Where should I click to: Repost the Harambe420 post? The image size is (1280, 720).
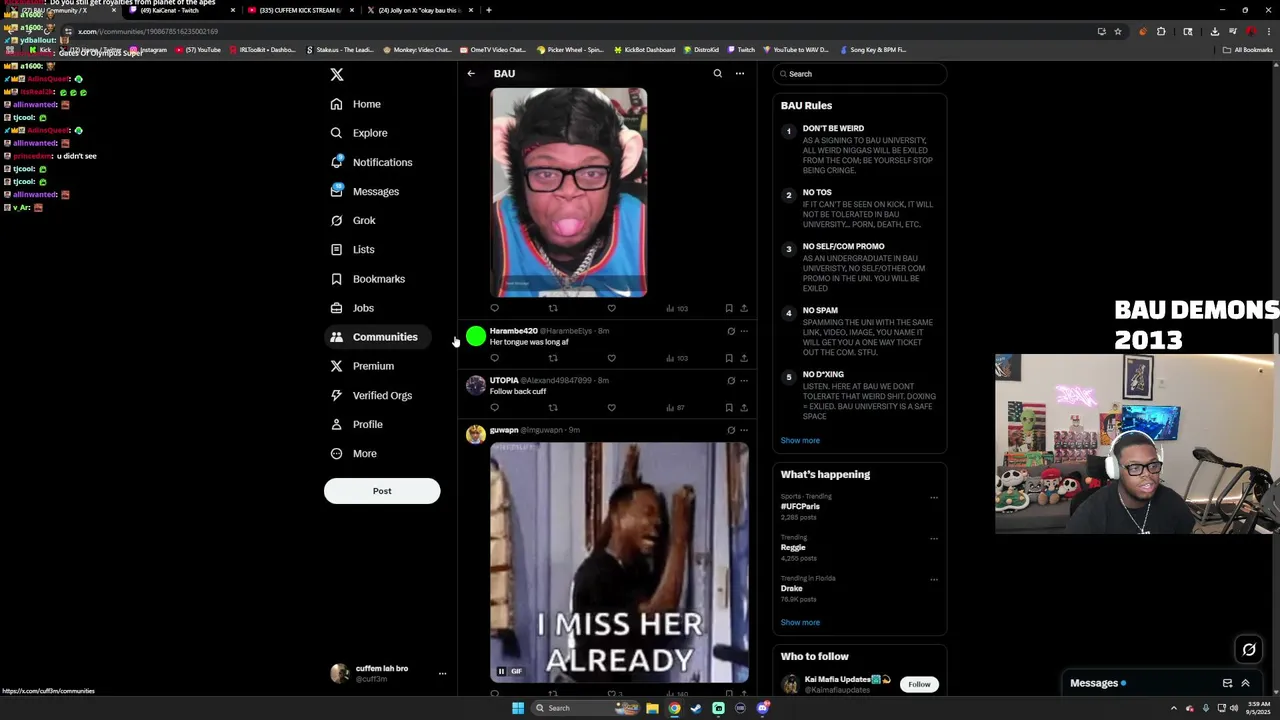click(x=553, y=358)
